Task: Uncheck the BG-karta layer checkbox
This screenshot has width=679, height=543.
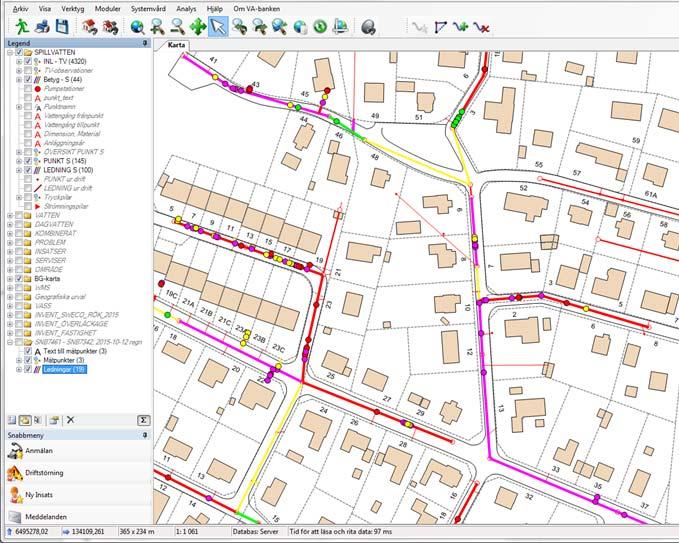Action: point(19,279)
